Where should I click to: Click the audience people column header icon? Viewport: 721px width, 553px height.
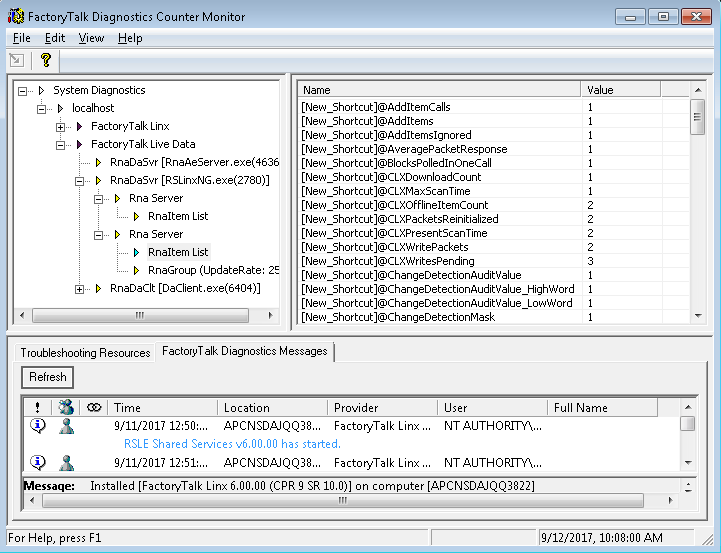point(65,407)
